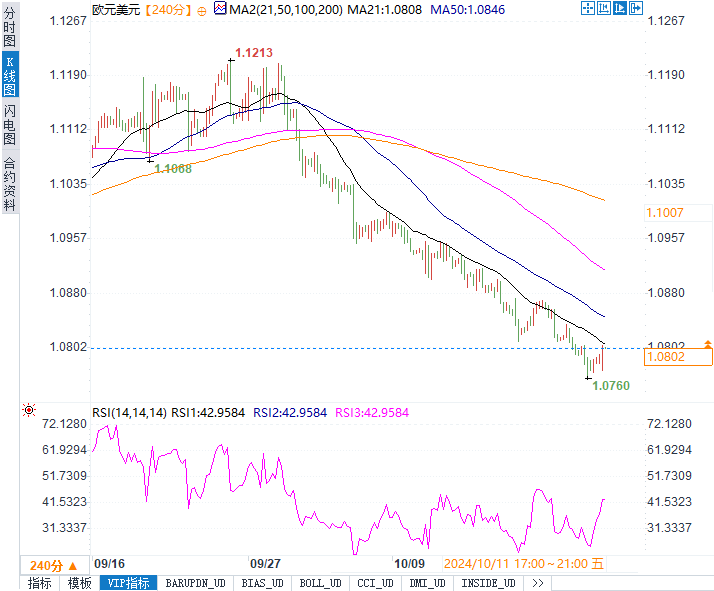Click the RSI3:42.9584 value
This screenshot has height=591, width=714.
click(x=372, y=413)
